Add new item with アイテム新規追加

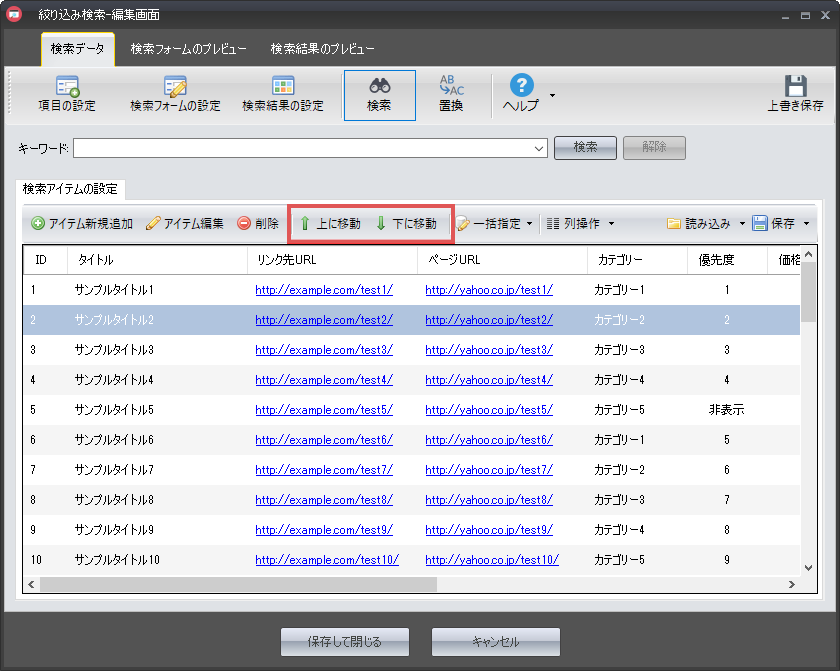click(x=82, y=224)
